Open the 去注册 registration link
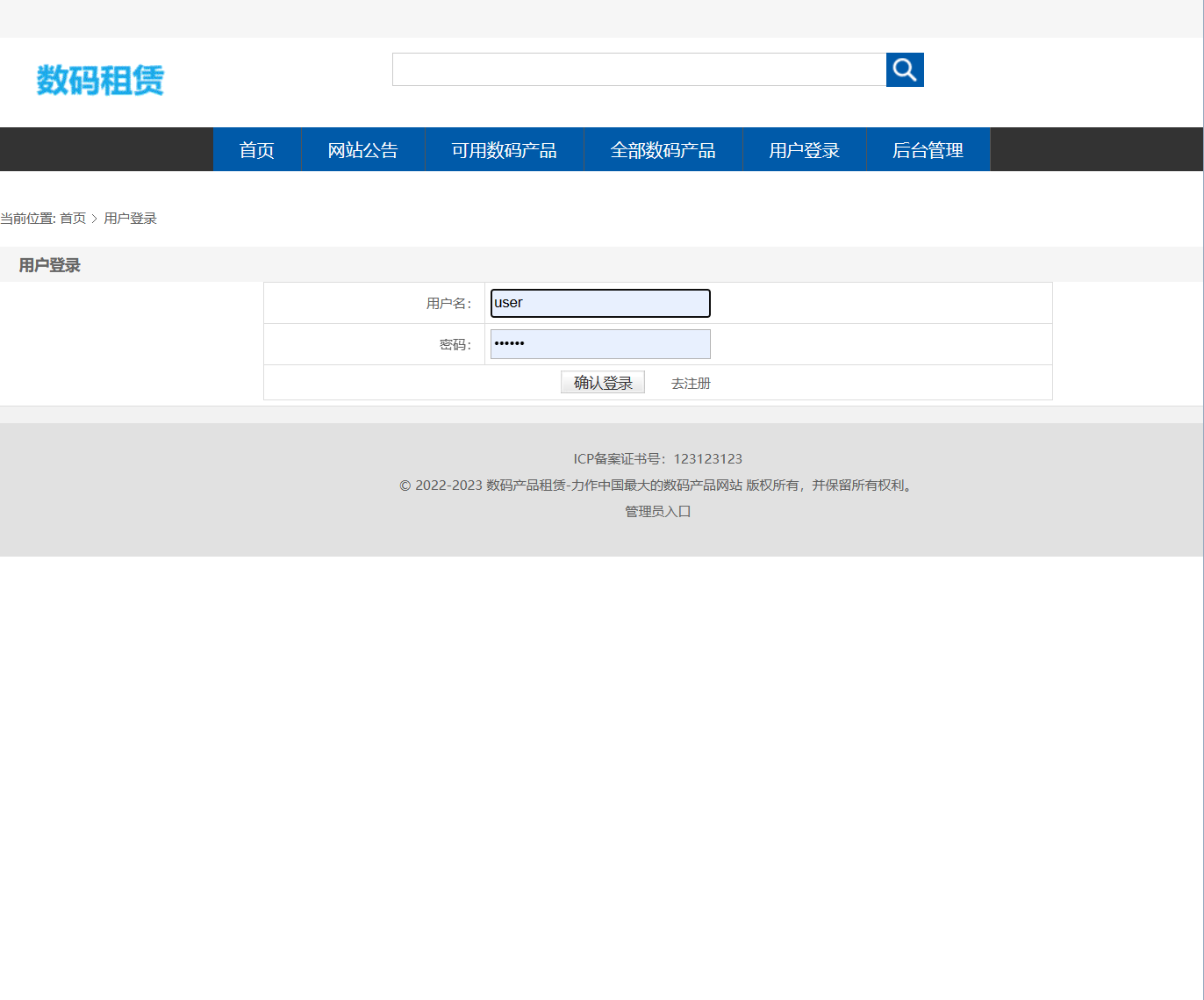Viewport: 1204px width, 1000px height. [x=690, y=382]
